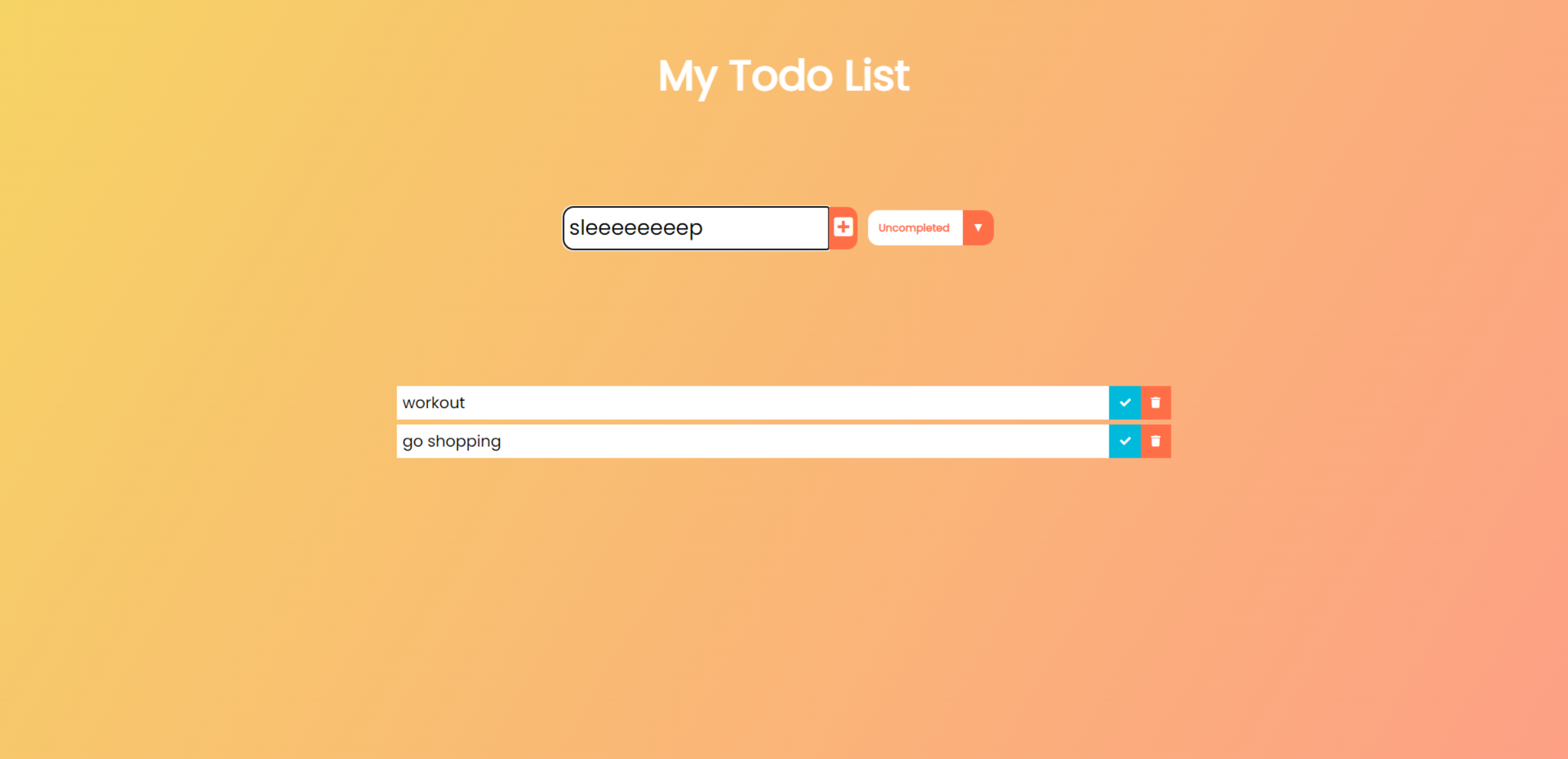Click the go shopping todo entry
1568x759 pixels.
tap(751, 441)
